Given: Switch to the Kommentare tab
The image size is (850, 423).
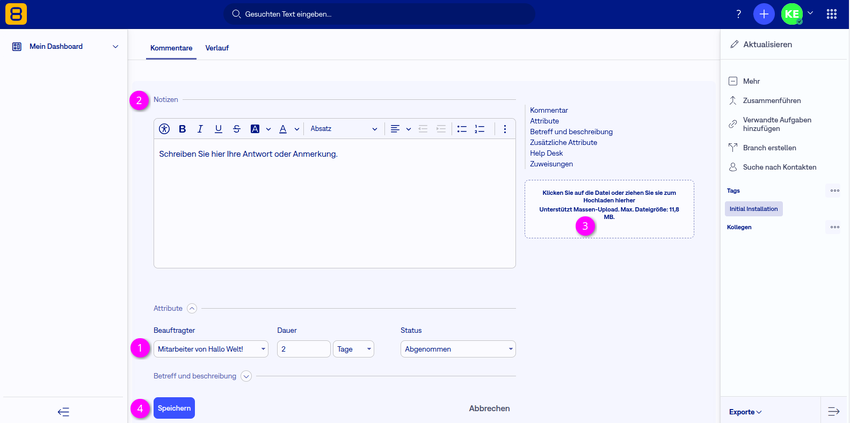Looking at the screenshot, I should [x=171, y=48].
